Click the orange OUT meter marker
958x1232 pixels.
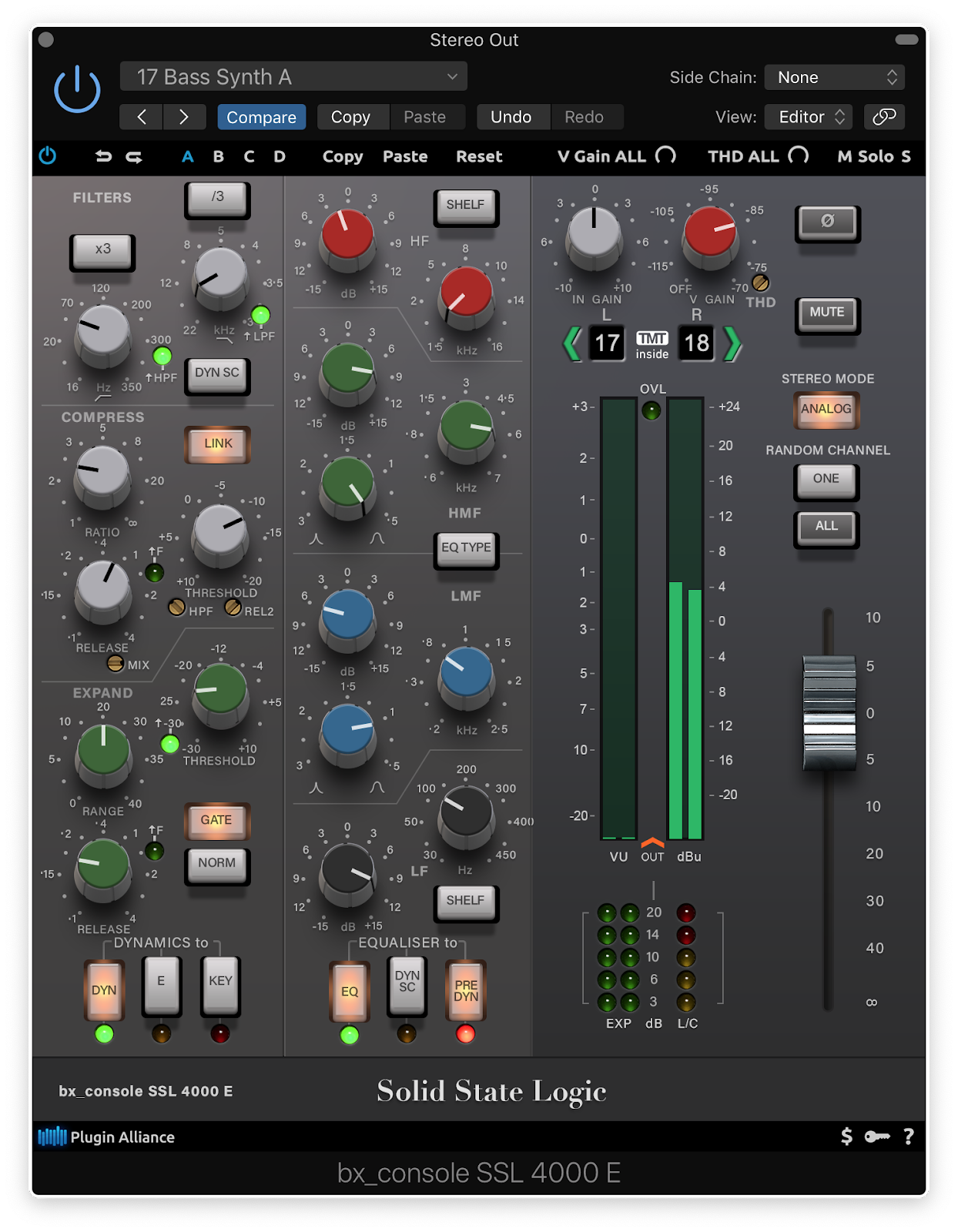coord(652,842)
